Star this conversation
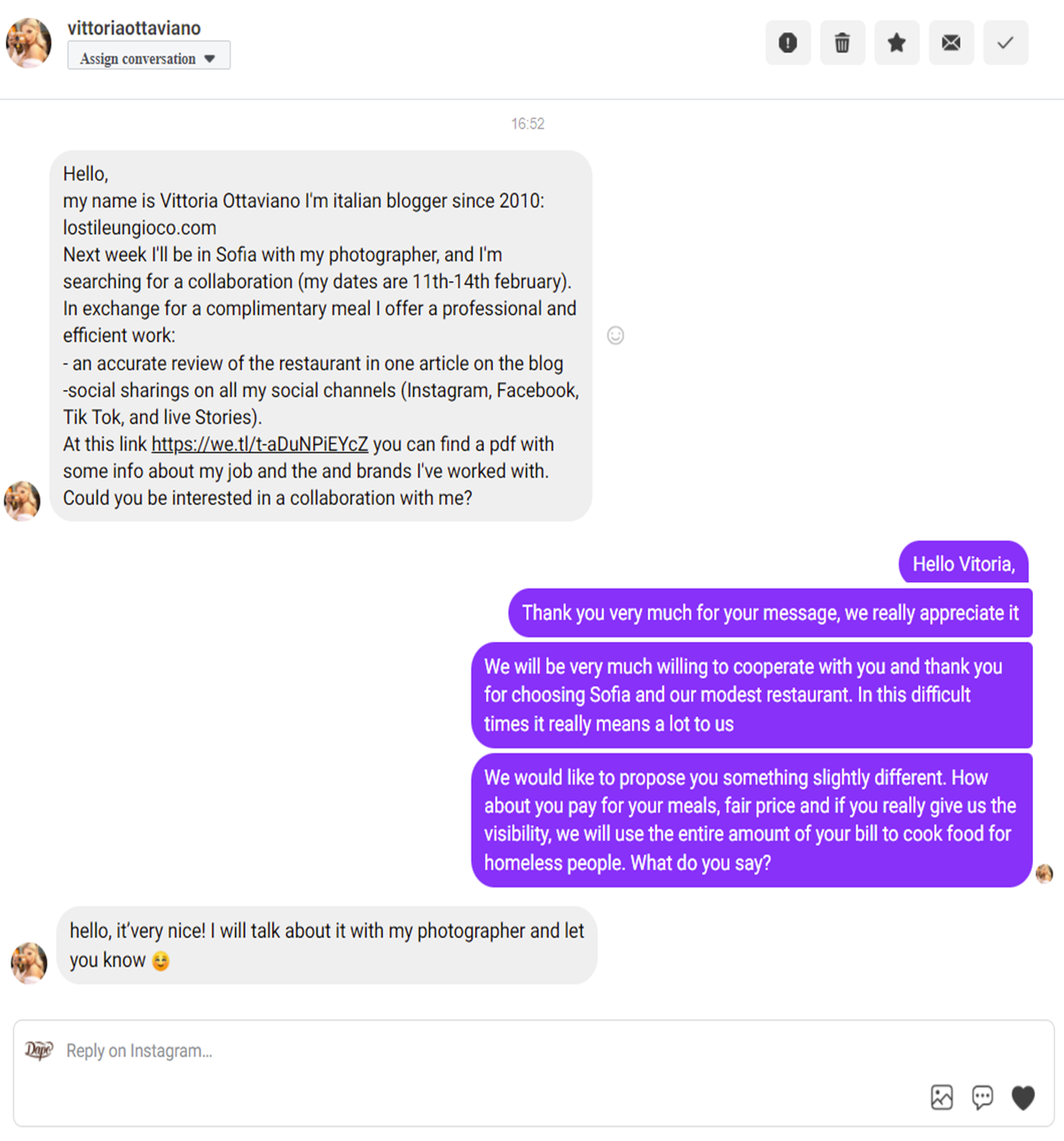Screen dimensions: 1064x1141 pyautogui.click(x=896, y=43)
